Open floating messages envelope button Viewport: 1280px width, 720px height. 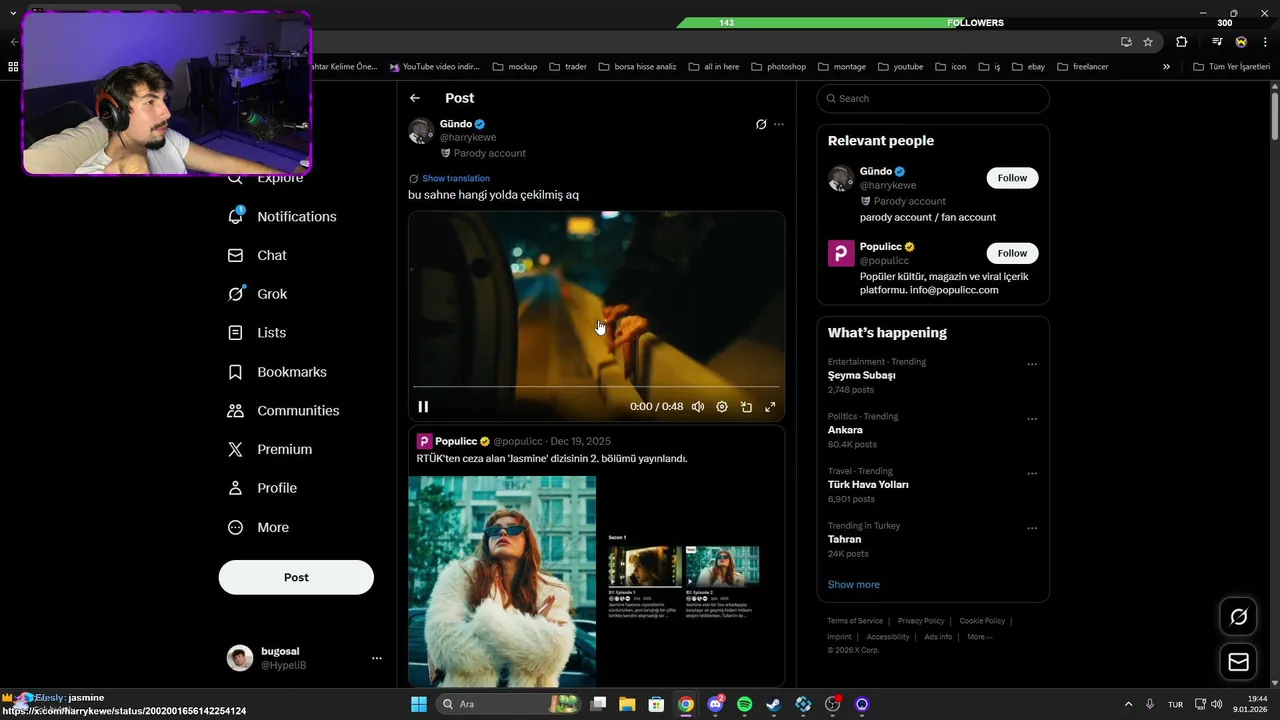(x=1238, y=662)
